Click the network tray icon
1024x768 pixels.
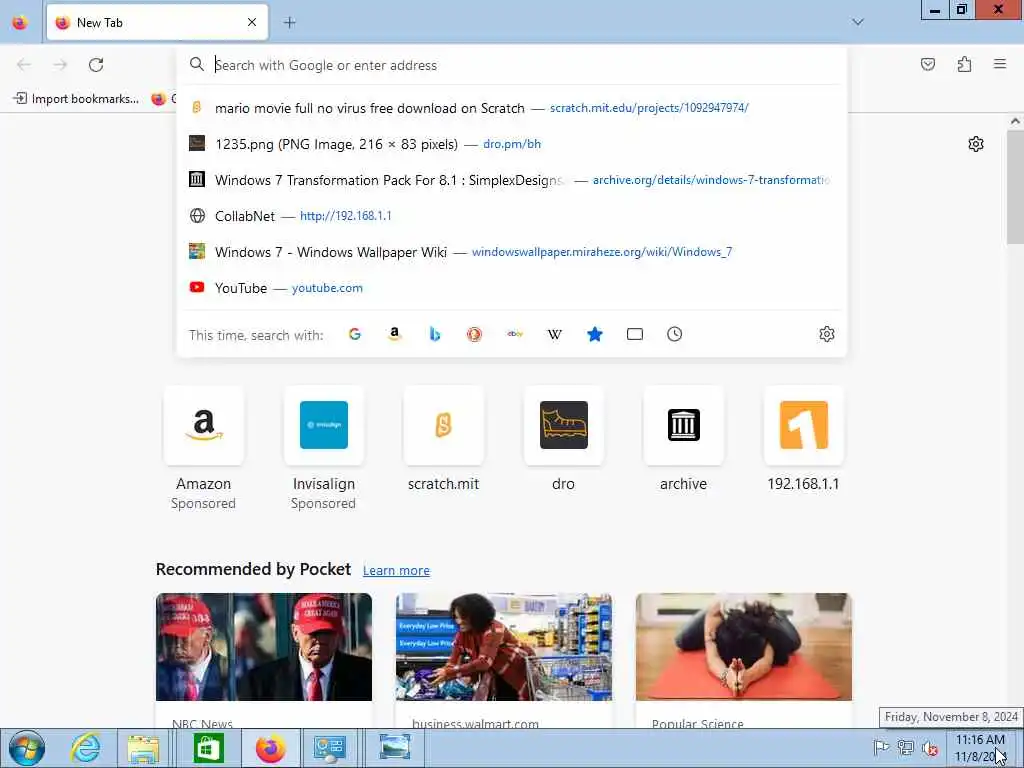tap(905, 748)
